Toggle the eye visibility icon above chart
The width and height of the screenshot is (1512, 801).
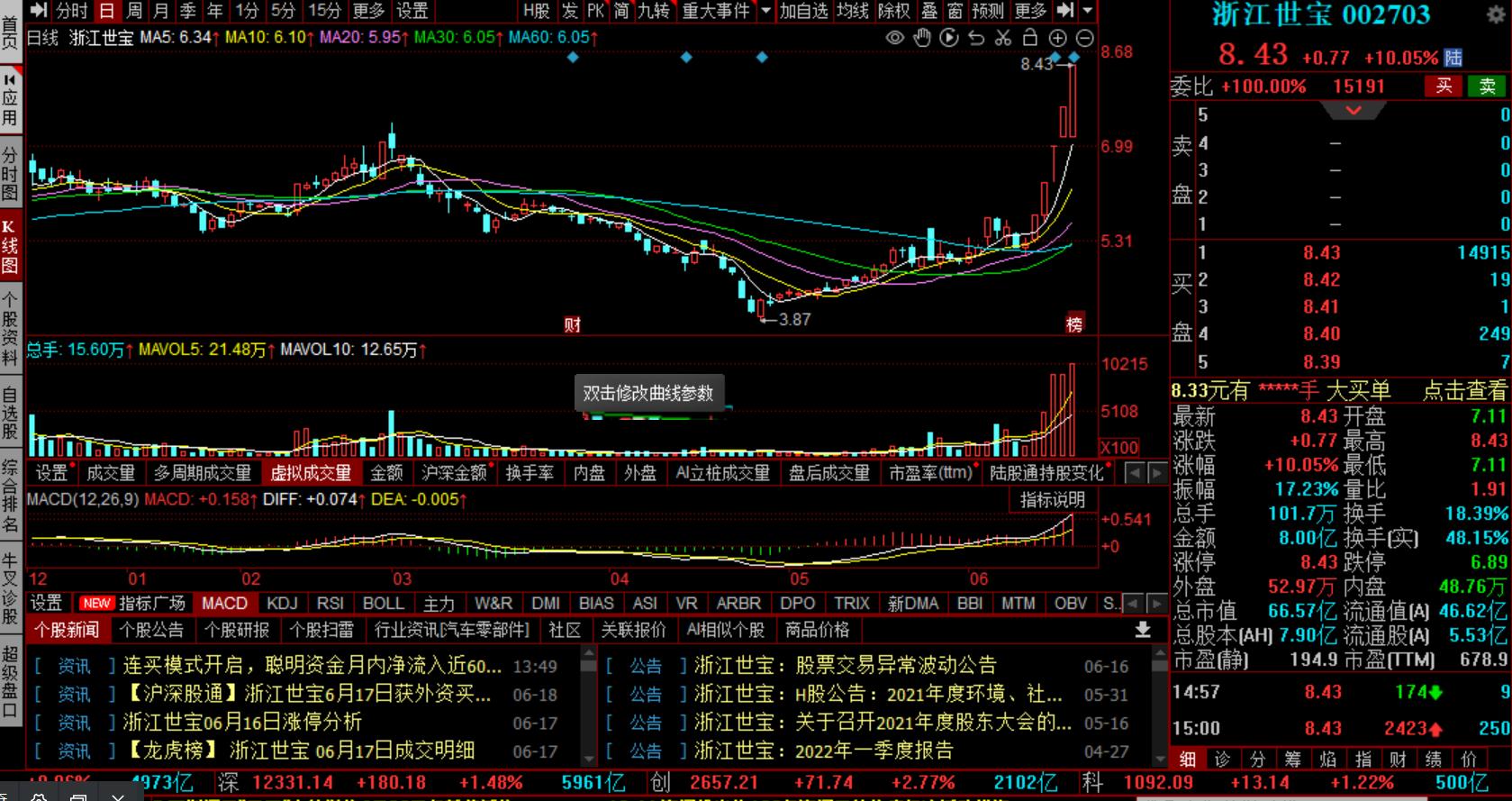(895, 38)
